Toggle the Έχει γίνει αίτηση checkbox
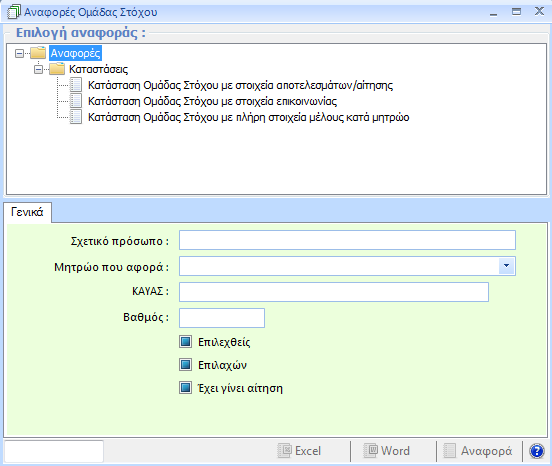Viewport: 552px width, 466px height. [186, 388]
